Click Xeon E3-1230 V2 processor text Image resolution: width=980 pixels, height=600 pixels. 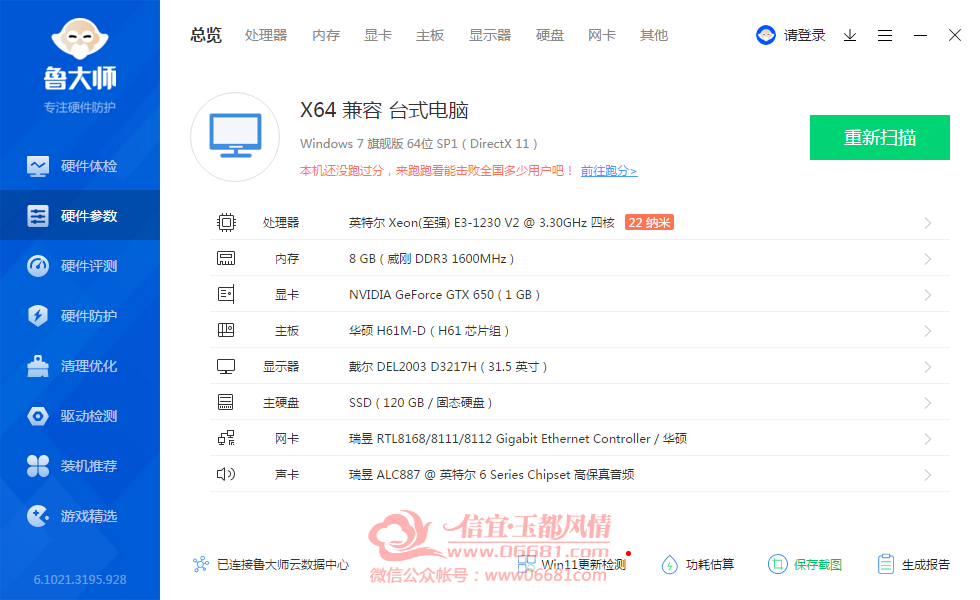click(x=482, y=222)
